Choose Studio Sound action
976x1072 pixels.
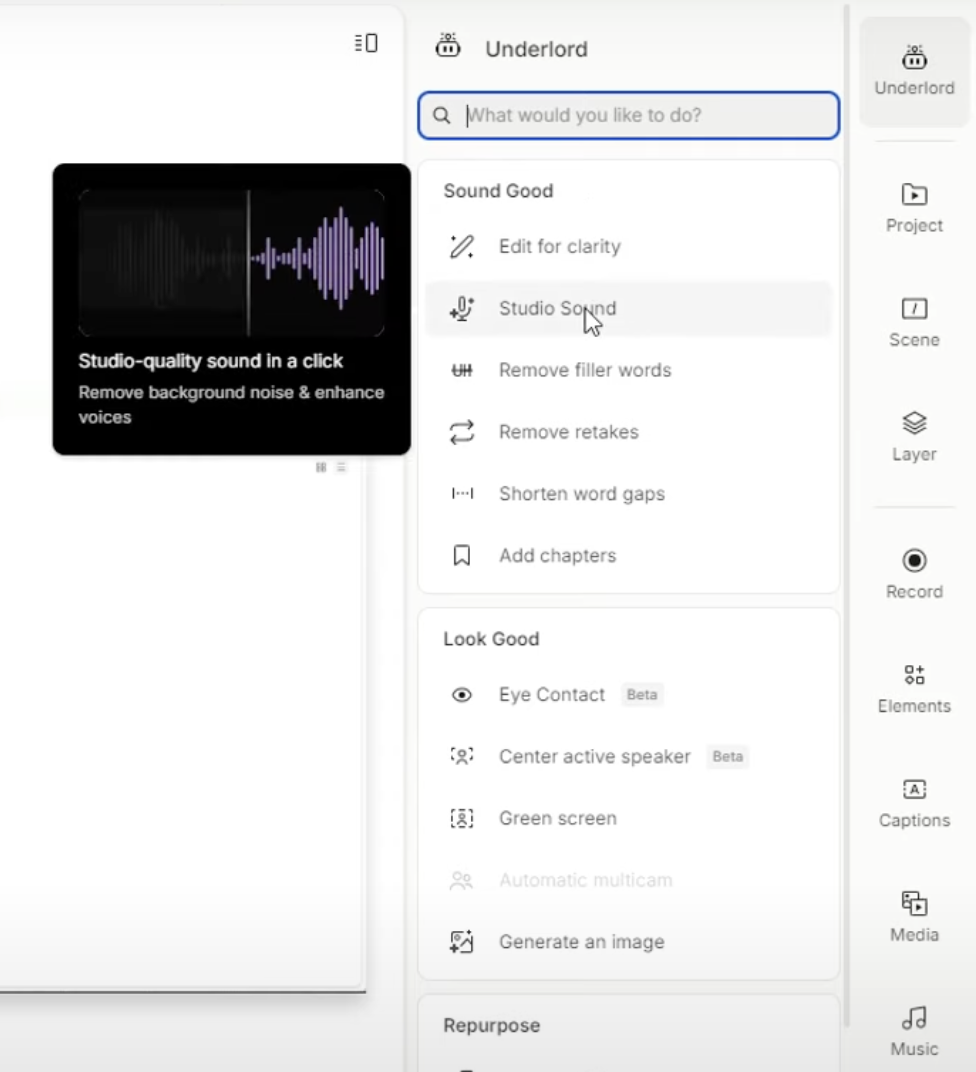coord(628,308)
